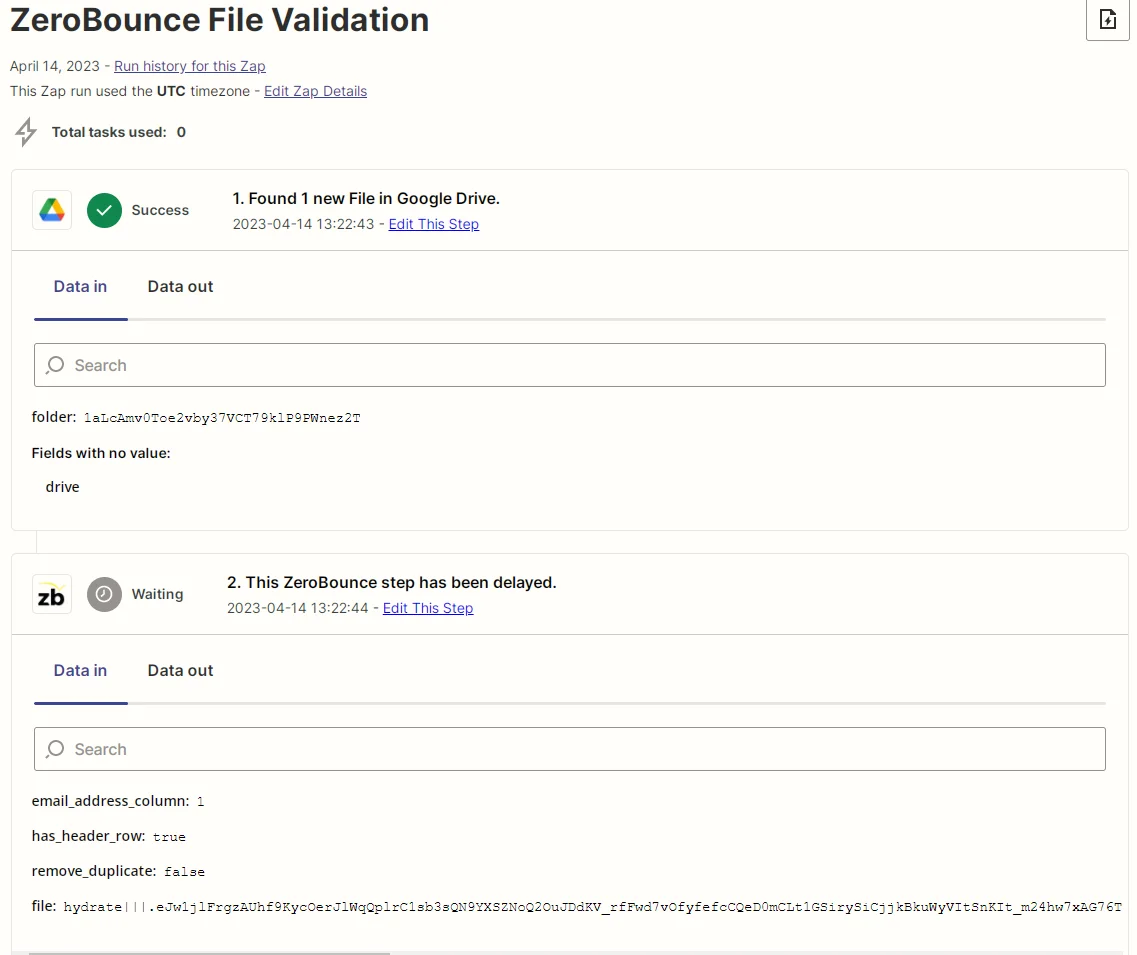Viewport: 1137px width, 955px height.
Task: Select the Data in tab for step 1
Action: 80,287
